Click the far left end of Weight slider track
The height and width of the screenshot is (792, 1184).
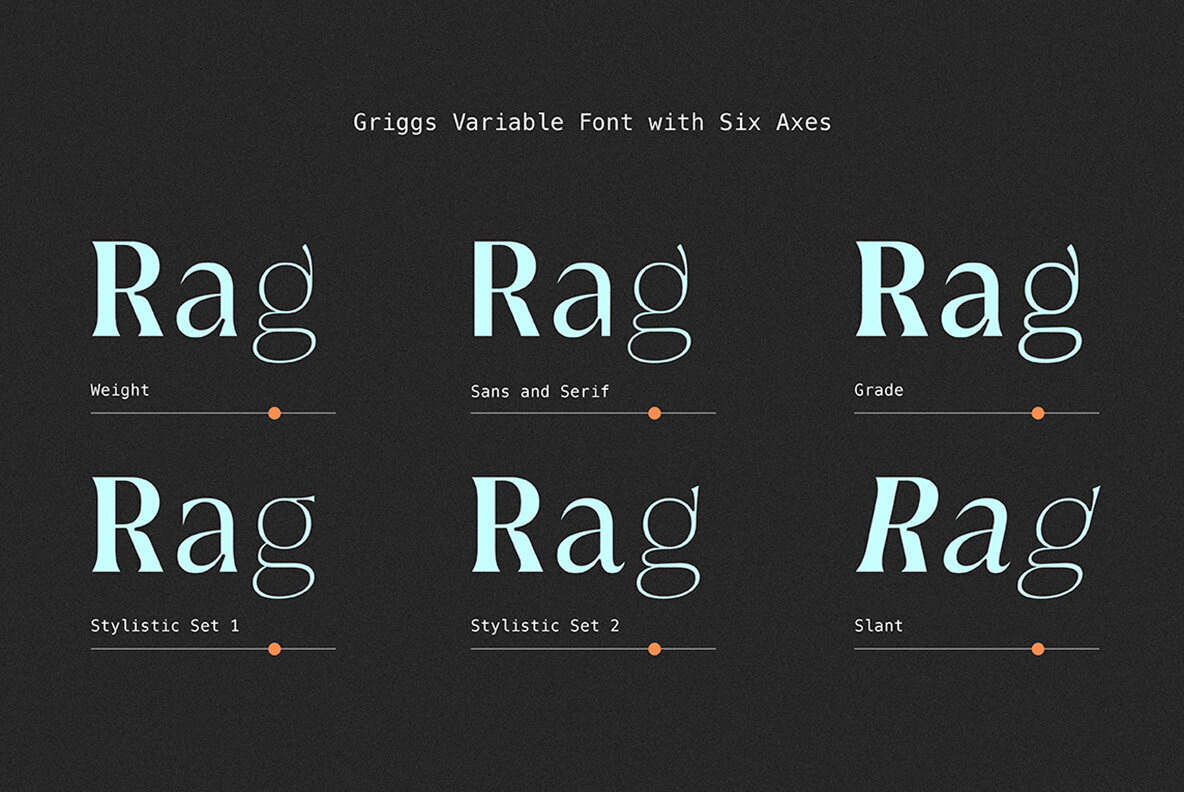93,413
